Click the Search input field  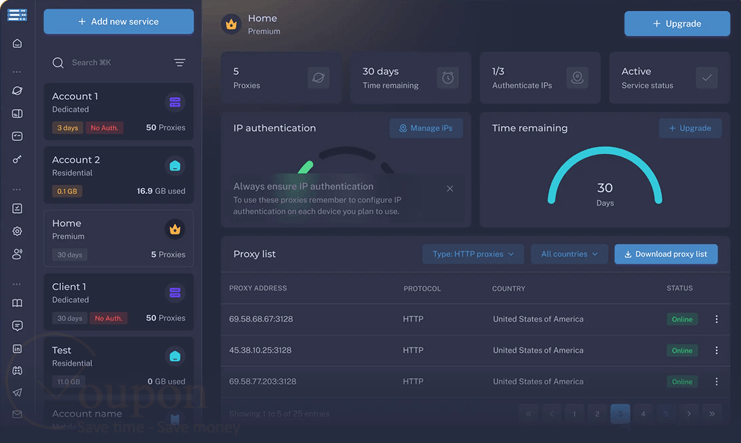[119, 63]
